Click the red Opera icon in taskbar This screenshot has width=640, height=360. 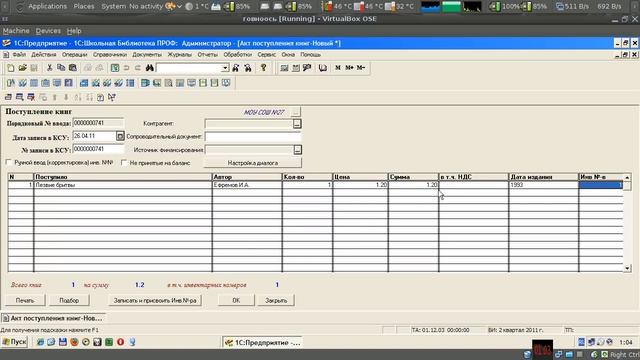tap(120, 342)
